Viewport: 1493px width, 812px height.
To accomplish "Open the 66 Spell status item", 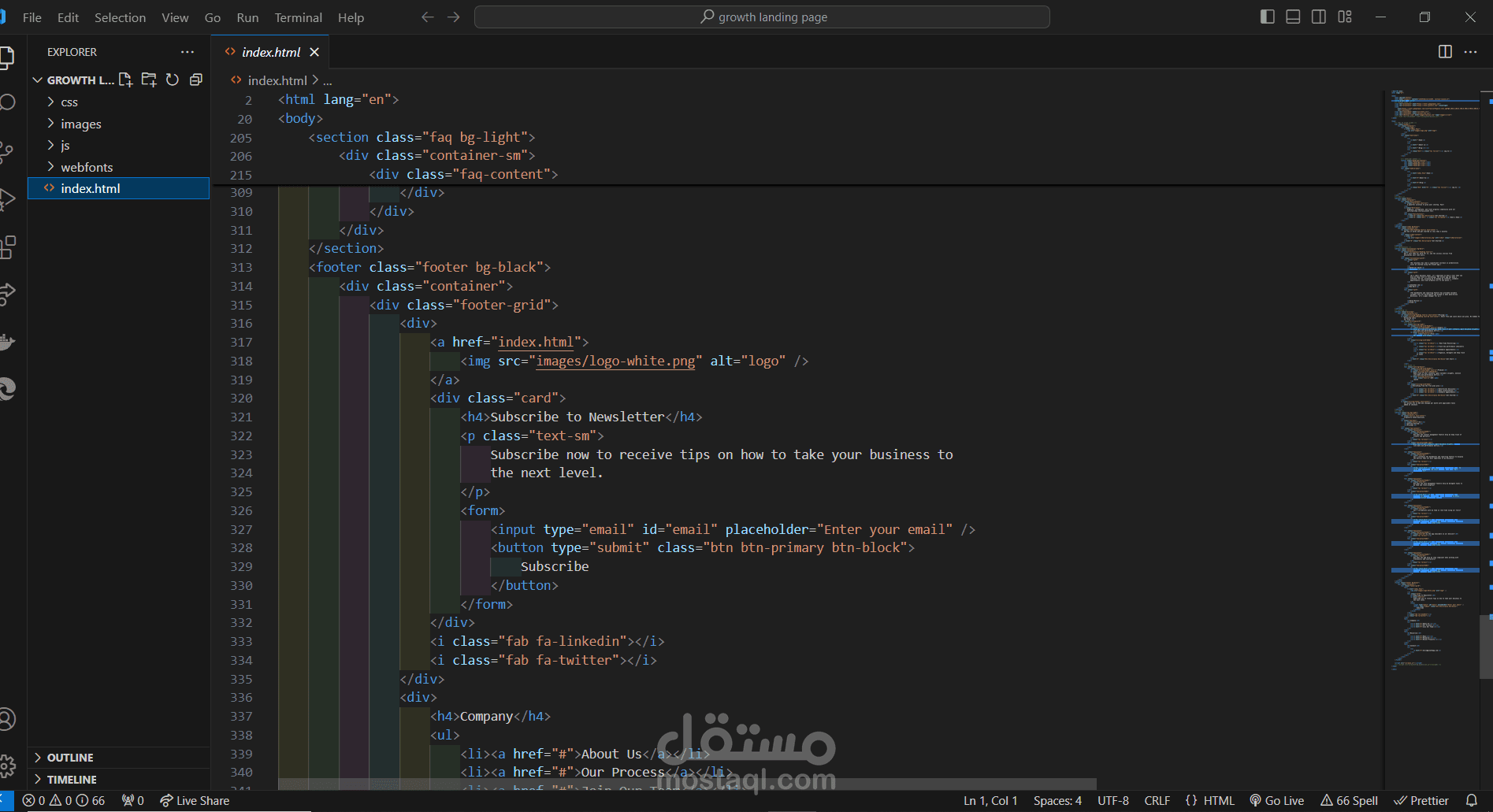I will pyautogui.click(x=1350, y=801).
